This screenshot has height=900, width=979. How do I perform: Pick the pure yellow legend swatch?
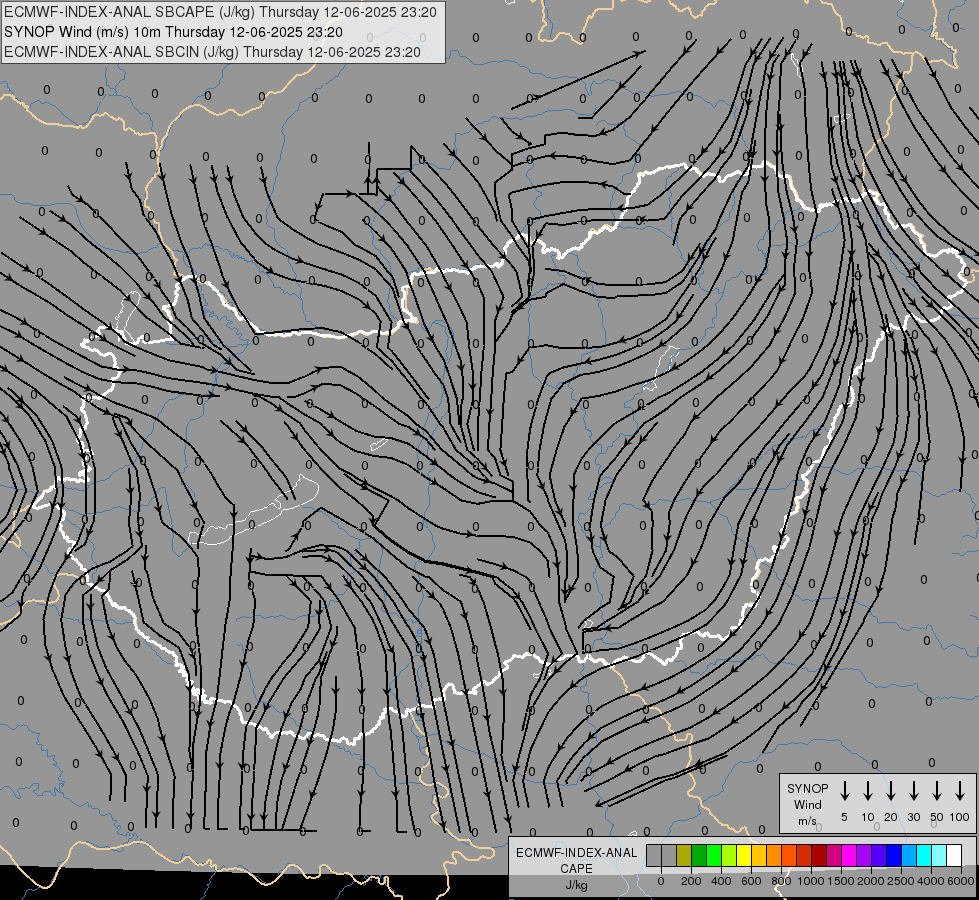click(744, 855)
